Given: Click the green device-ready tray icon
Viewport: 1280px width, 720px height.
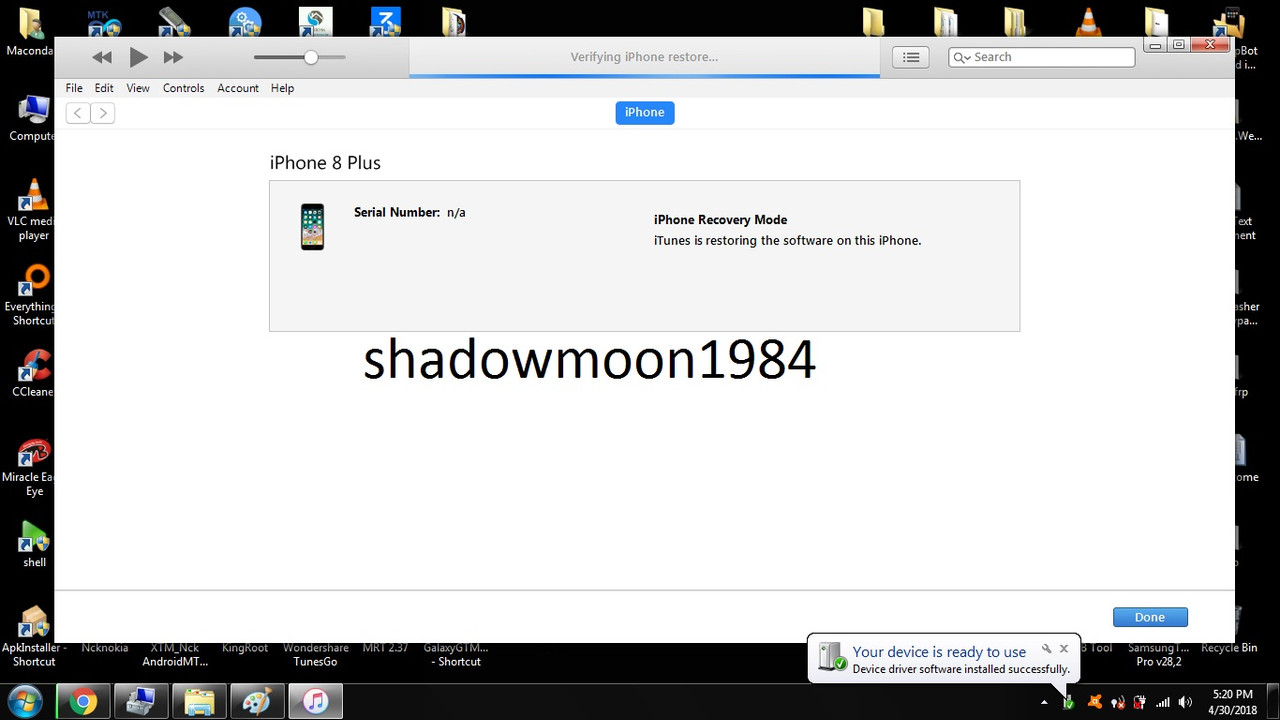Looking at the screenshot, I should point(1068,703).
